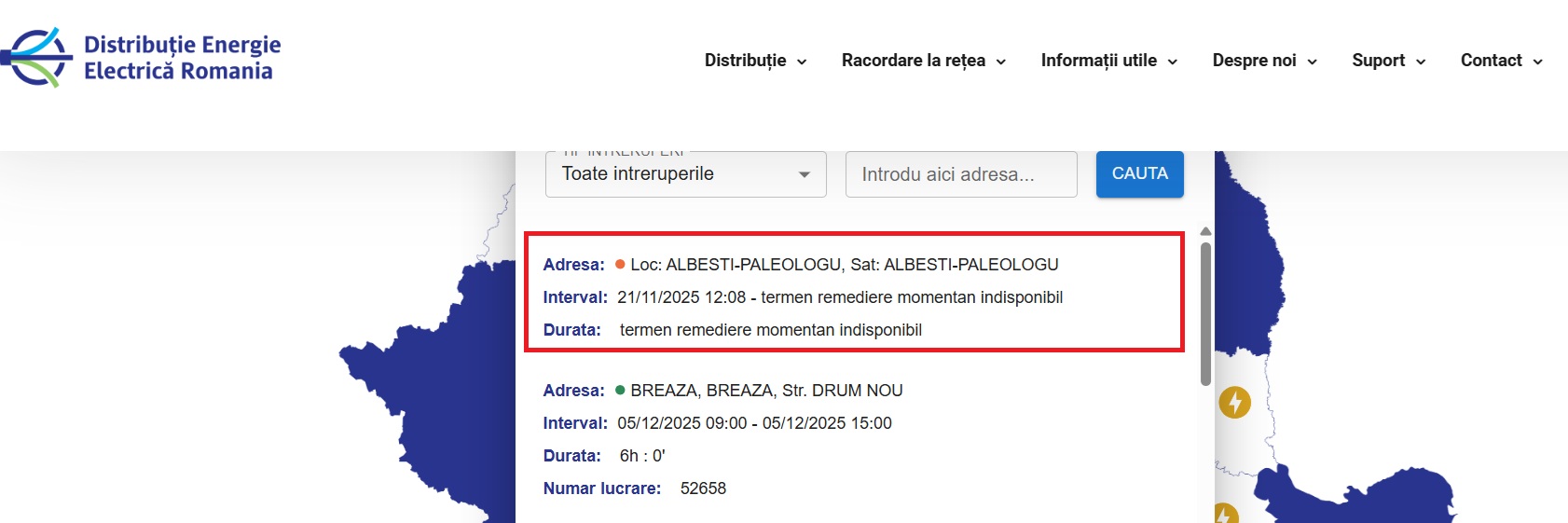The image size is (1568, 523).
Task: Click the Distribuție Energie Electrică Romania logo
Action: (142, 58)
